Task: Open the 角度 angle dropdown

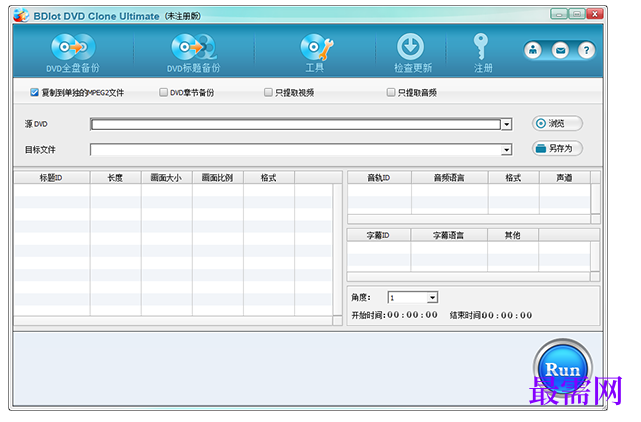Action: coord(433,297)
